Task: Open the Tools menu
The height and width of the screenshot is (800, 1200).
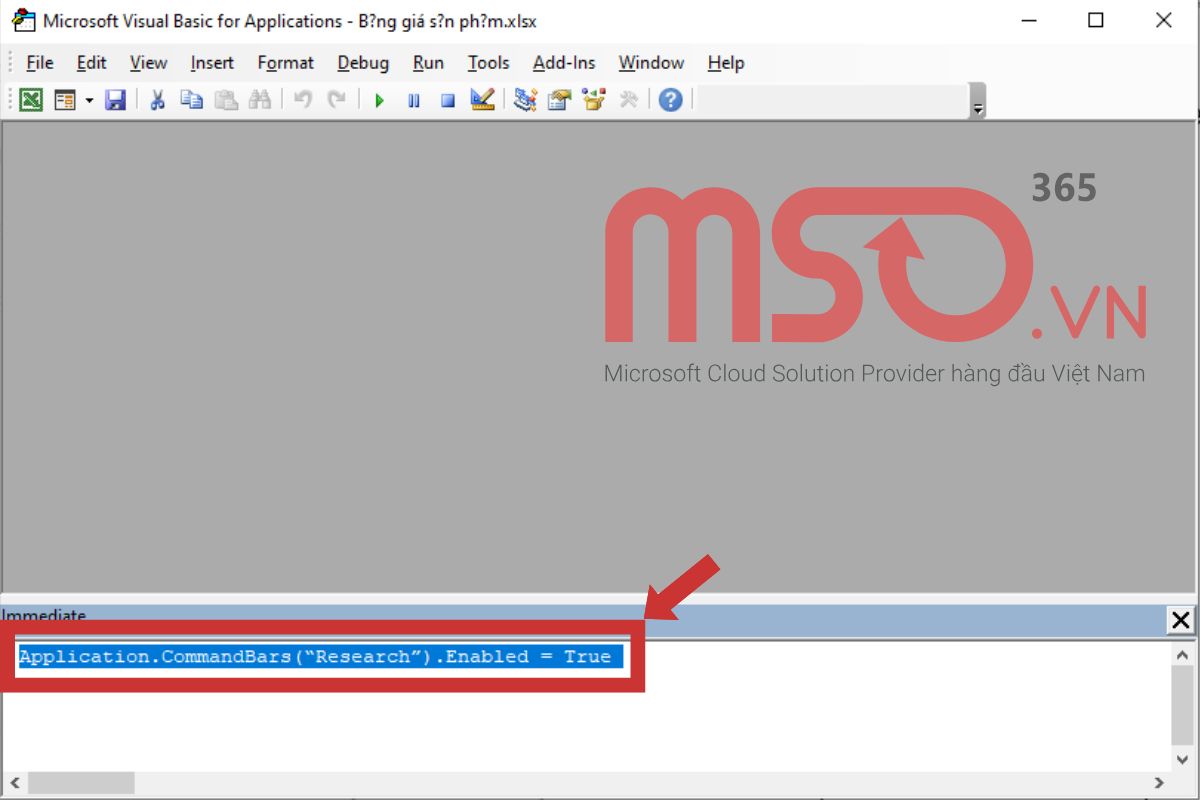Action: (489, 62)
